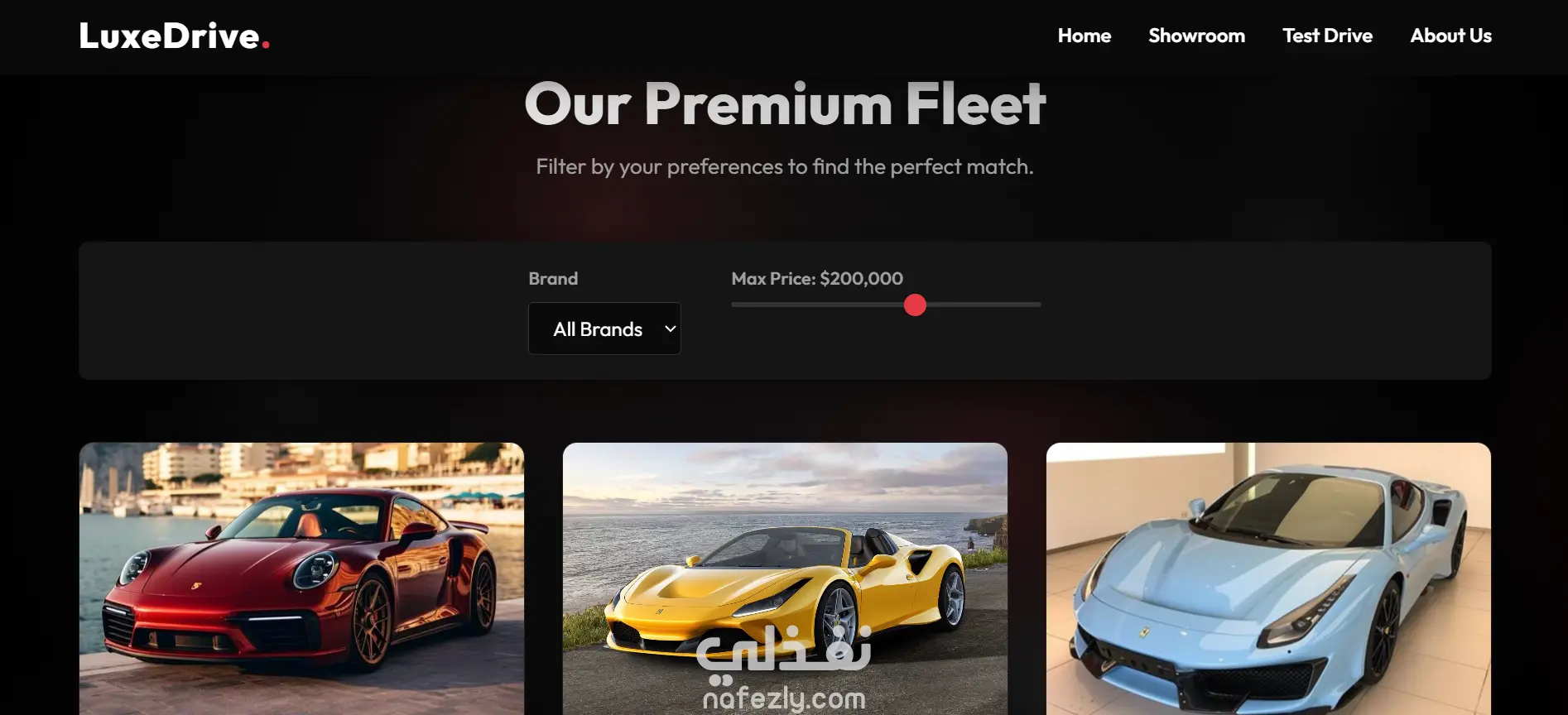Viewport: 1568px width, 715px height.
Task: Select the red Porsche car image
Action: [x=301, y=578]
